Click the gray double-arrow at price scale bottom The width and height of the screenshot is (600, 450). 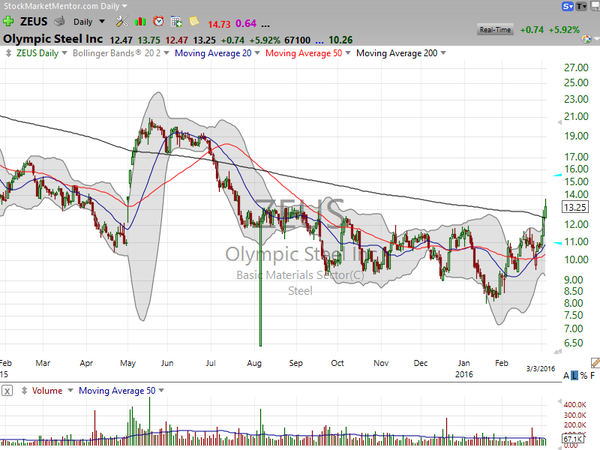558,351
